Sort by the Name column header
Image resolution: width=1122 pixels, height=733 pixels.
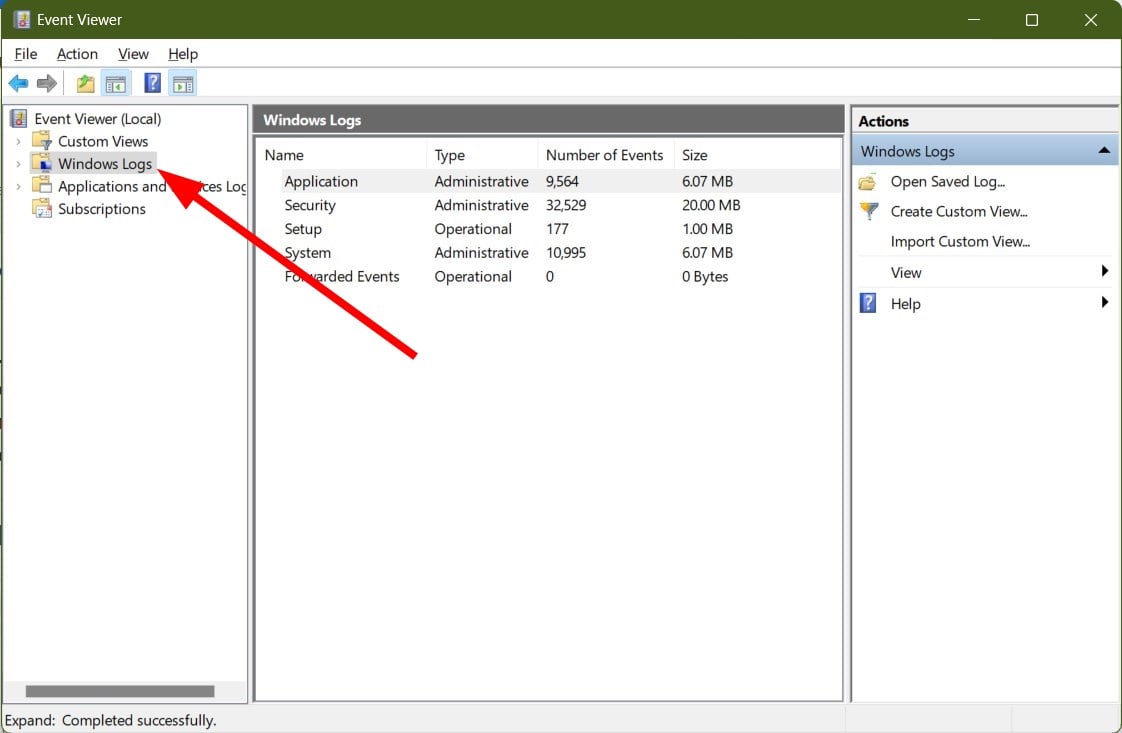(x=343, y=155)
